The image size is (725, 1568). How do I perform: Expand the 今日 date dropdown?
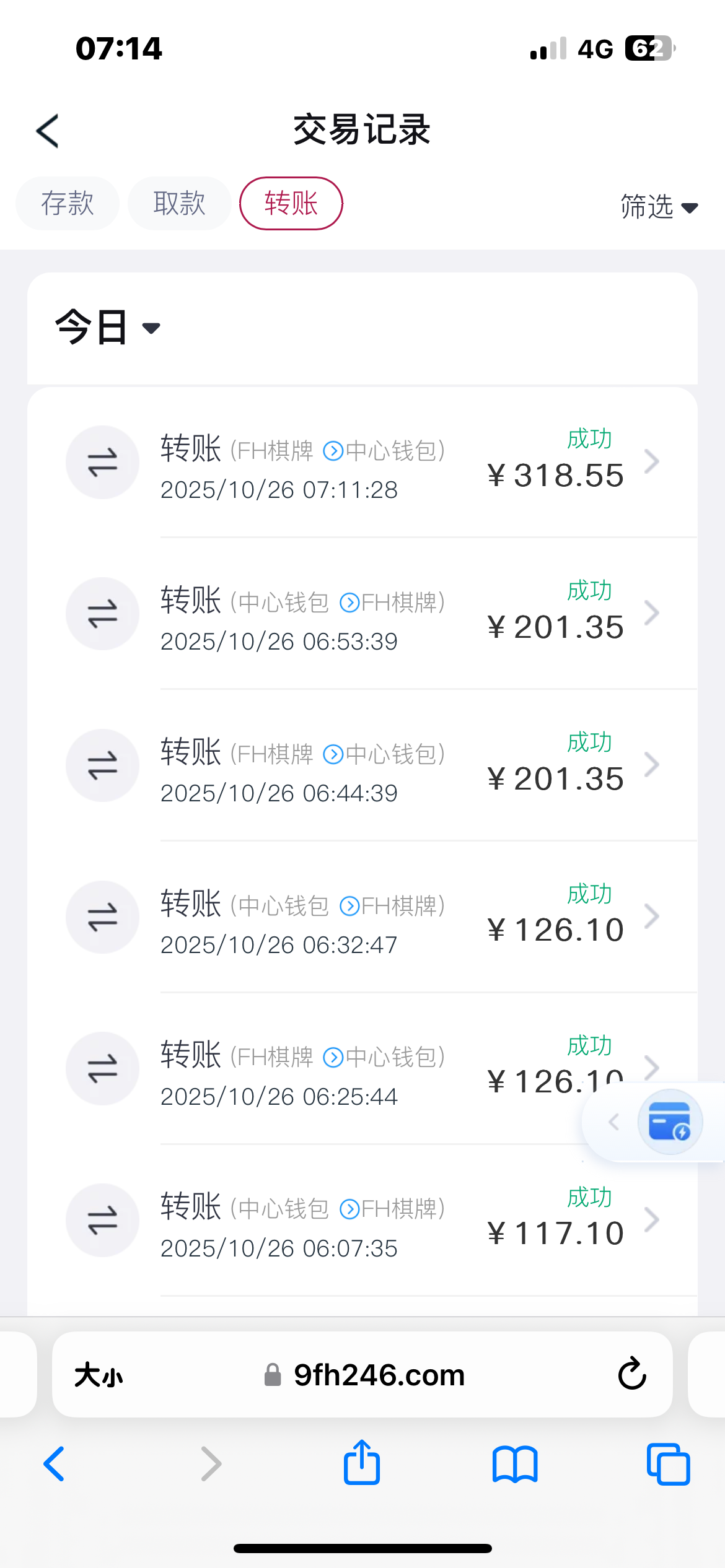(108, 327)
